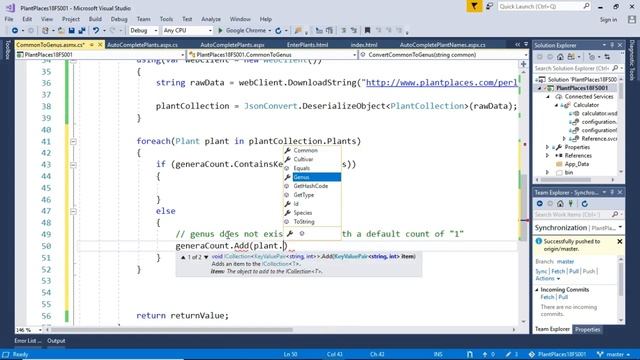Switch to AutoCompletePlants.aspx.cs tab

tap(142, 44)
